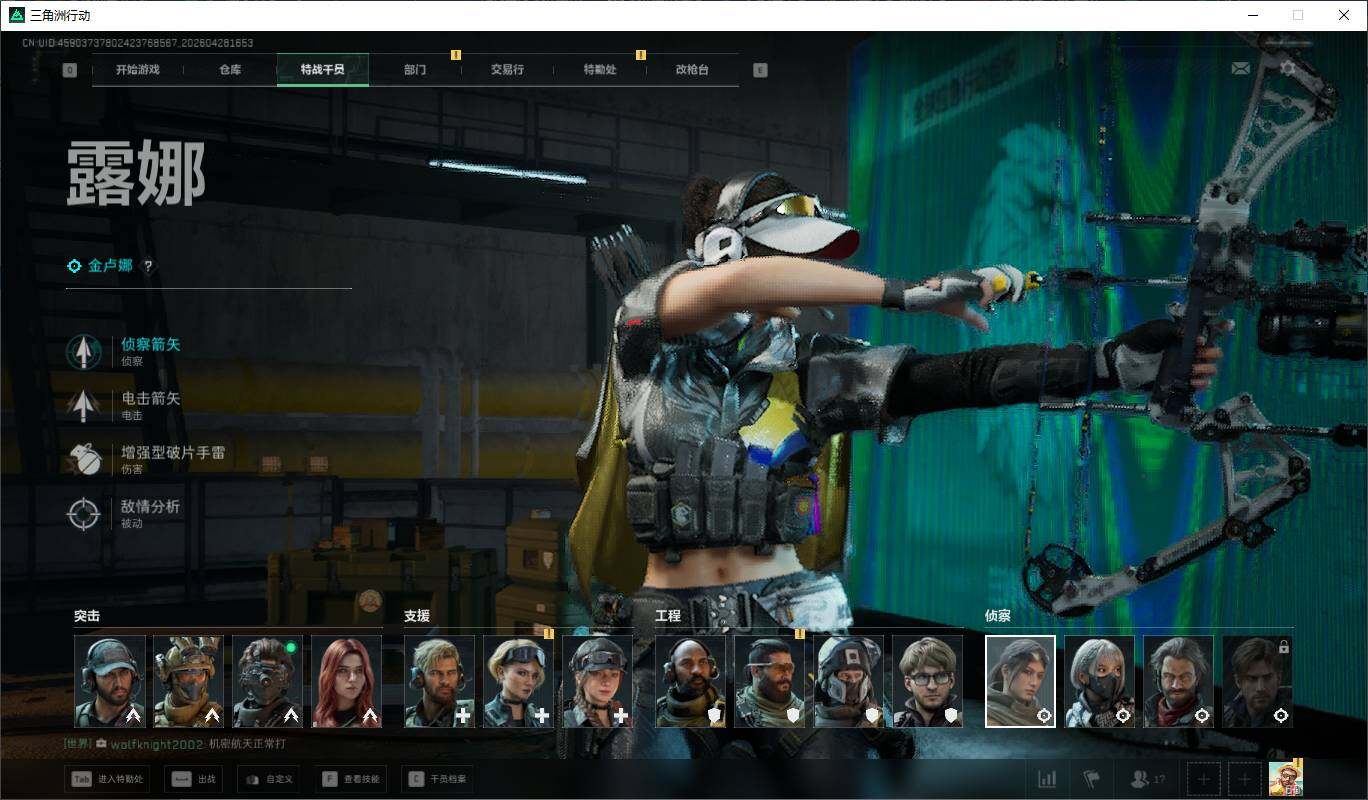Screen dimensions: 1368x800
Task: Select the 侦察箭矢 skill arrow icon
Action: point(84,351)
